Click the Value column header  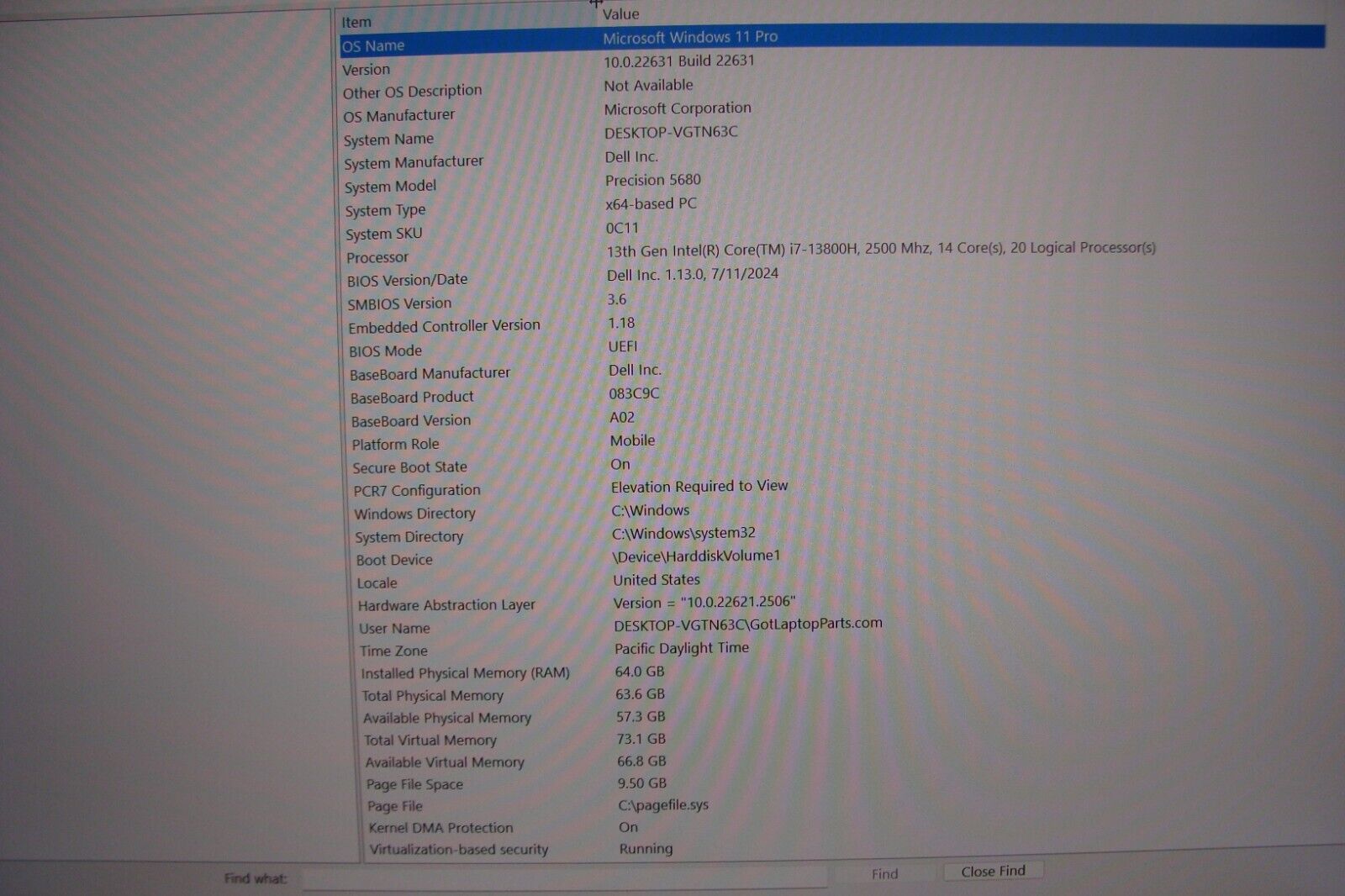click(620, 13)
